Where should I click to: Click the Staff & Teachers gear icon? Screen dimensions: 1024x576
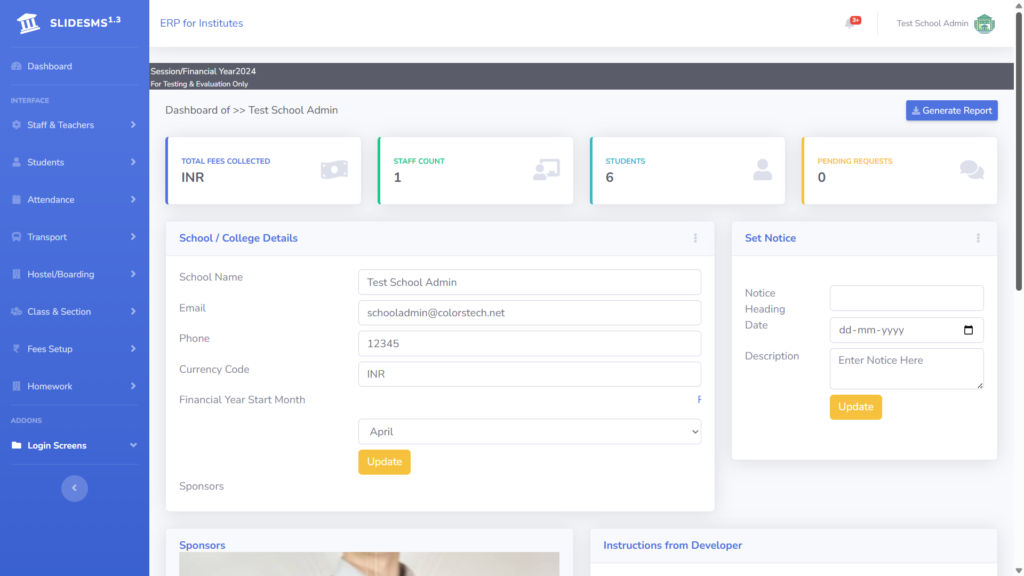(16, 125)
